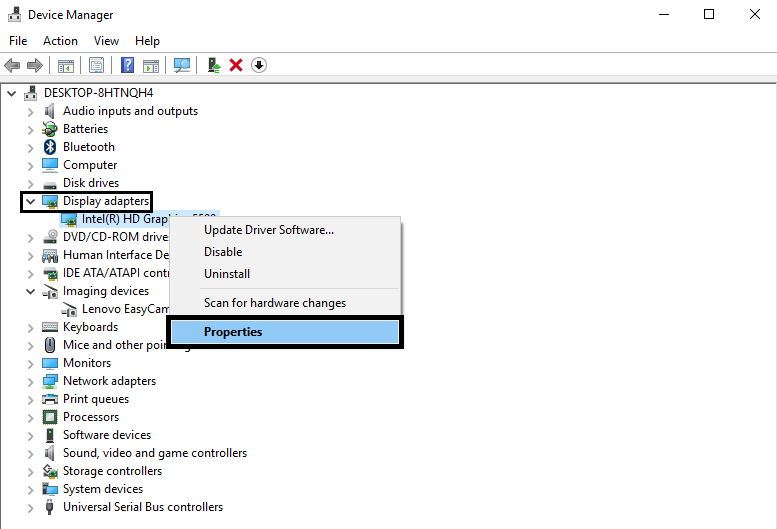Click the red X uninstall toolbar icon
The image size is (777, 529).
tap(236, 66)
